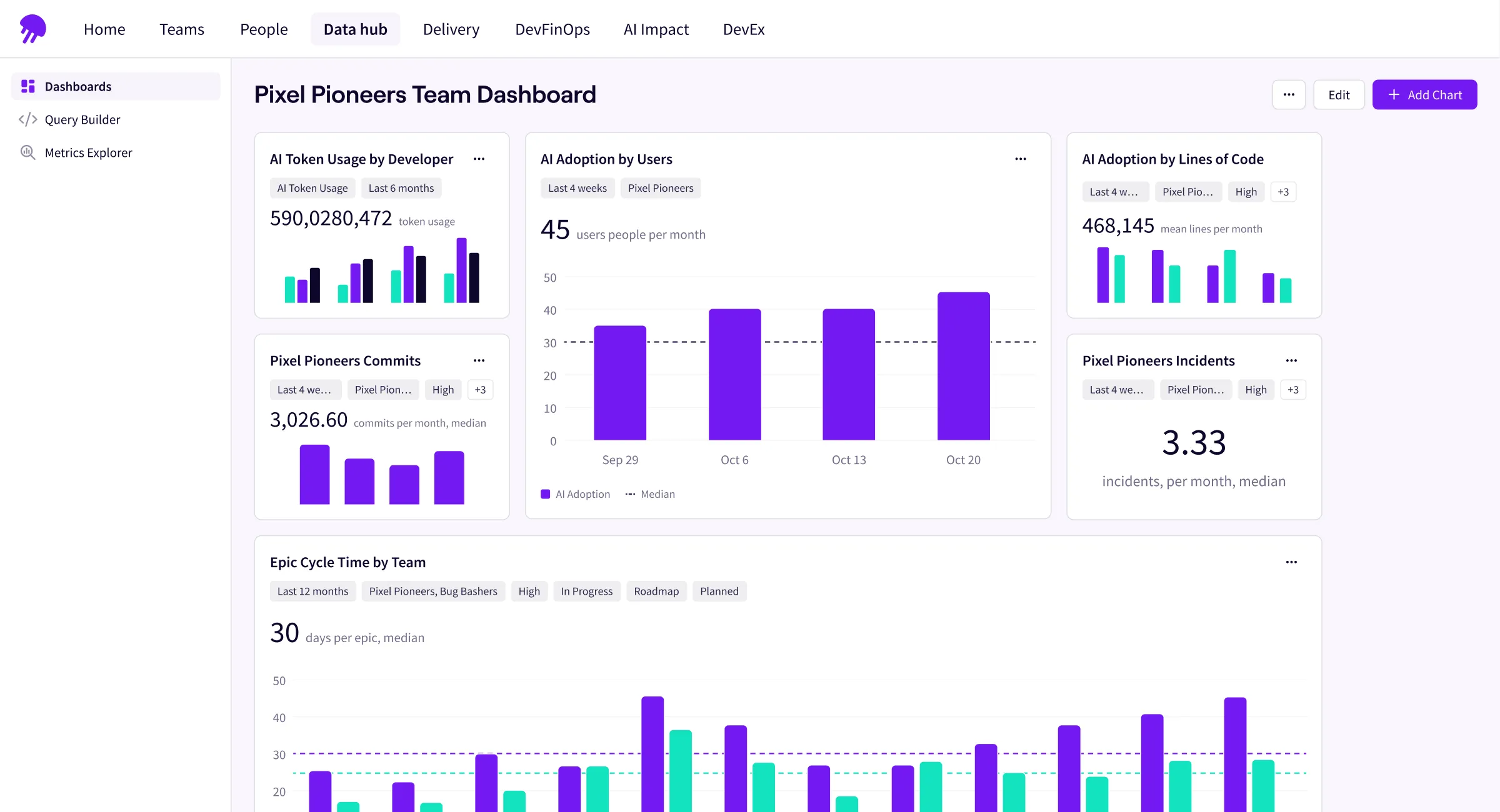Open the AI Impact tab
This screenshot has width=1500, height=812.
[656, 29]
